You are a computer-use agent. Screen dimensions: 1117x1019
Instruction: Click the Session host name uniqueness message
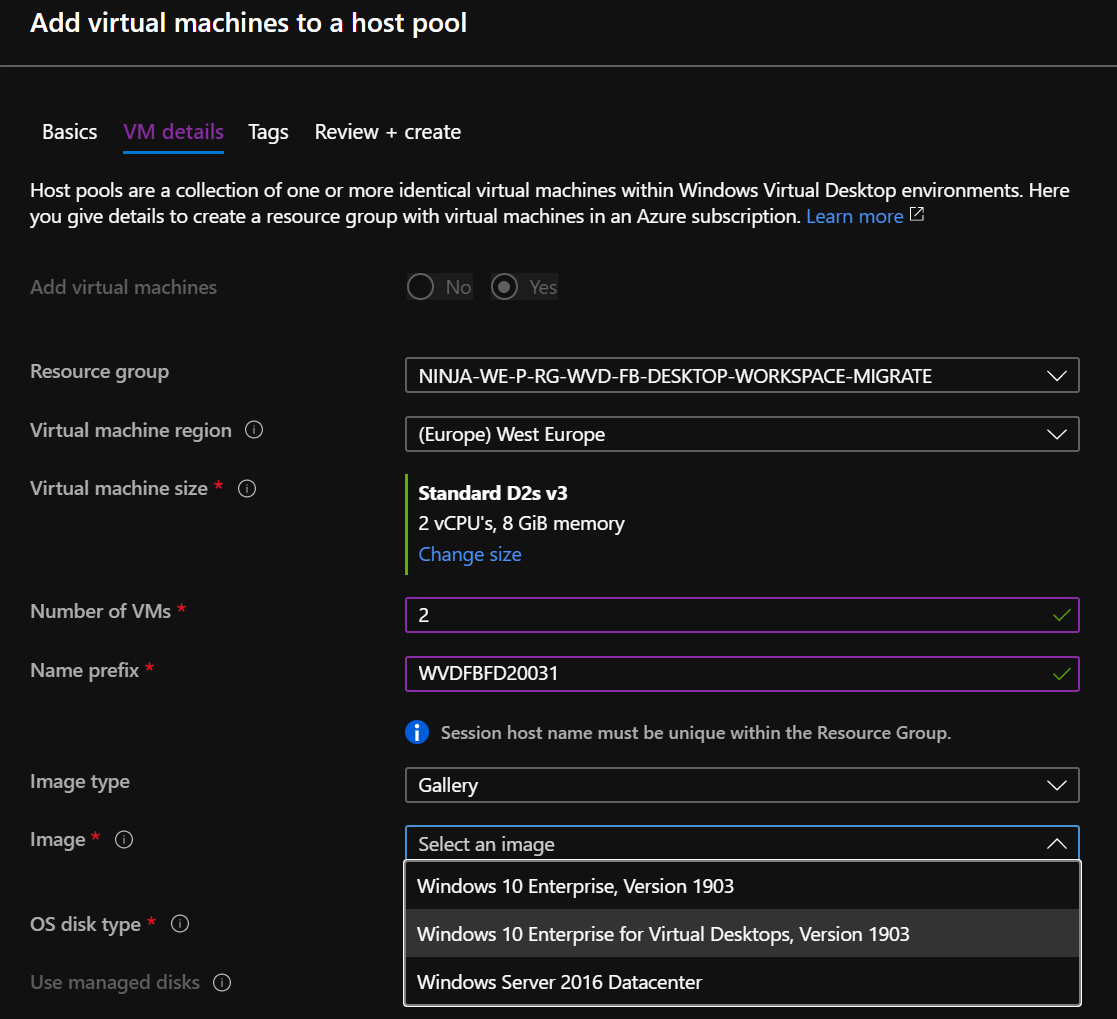tap(695, 733)
